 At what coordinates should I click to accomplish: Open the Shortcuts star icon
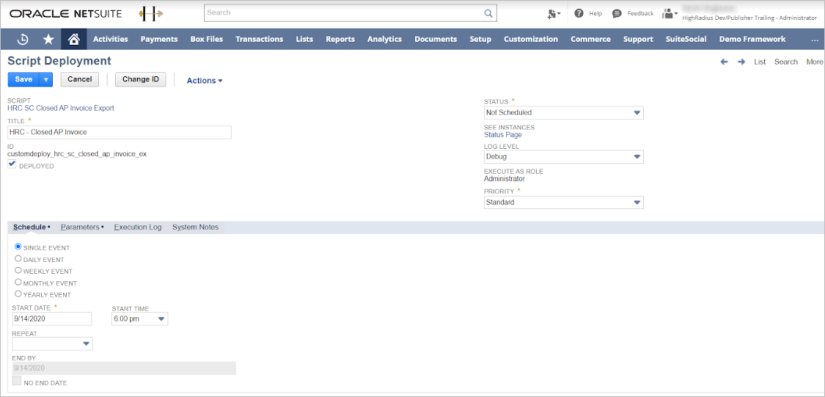[48, 39]
